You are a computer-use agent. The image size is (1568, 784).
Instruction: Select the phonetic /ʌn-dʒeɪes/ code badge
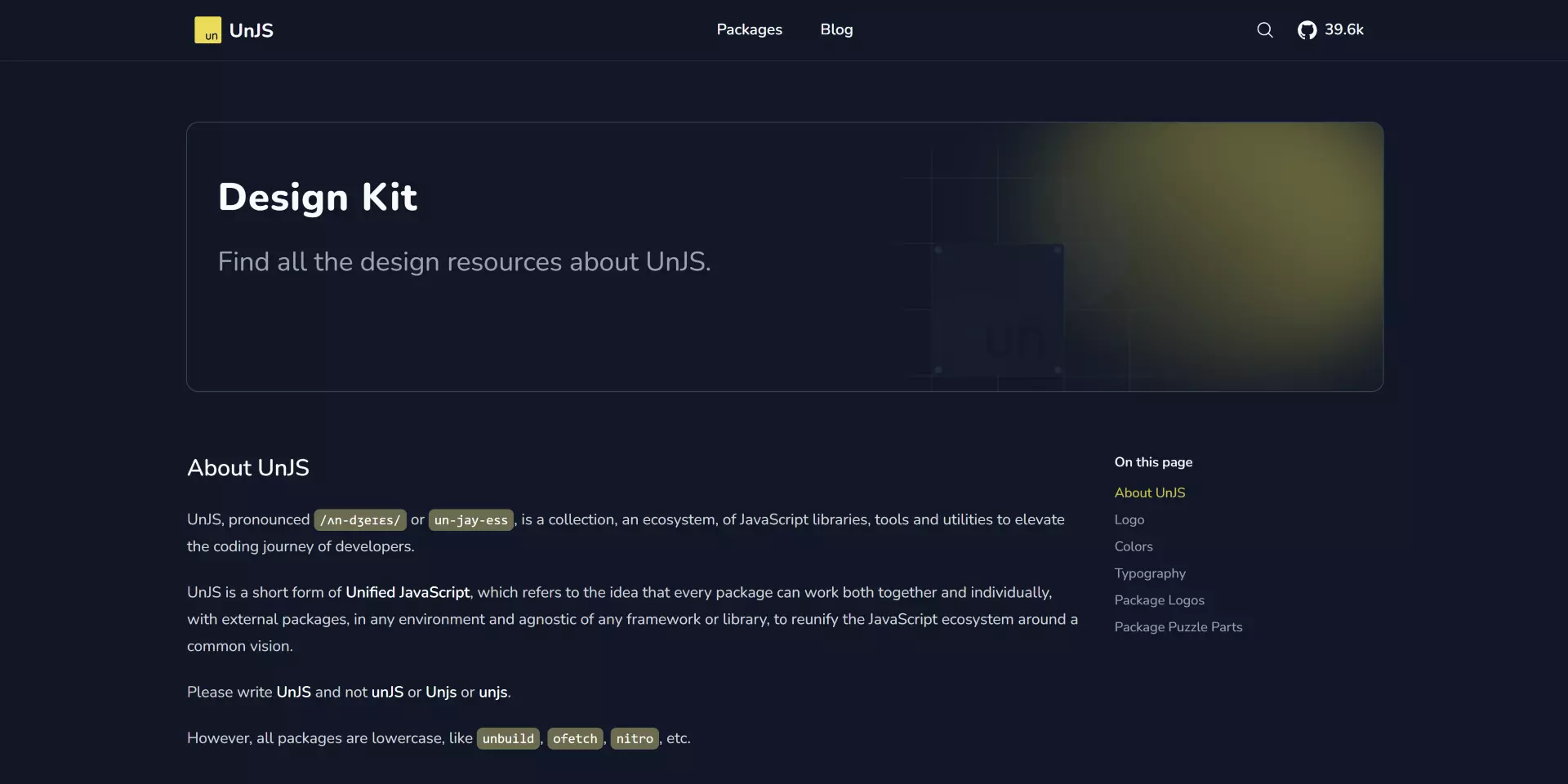click(x=359, y=519)
